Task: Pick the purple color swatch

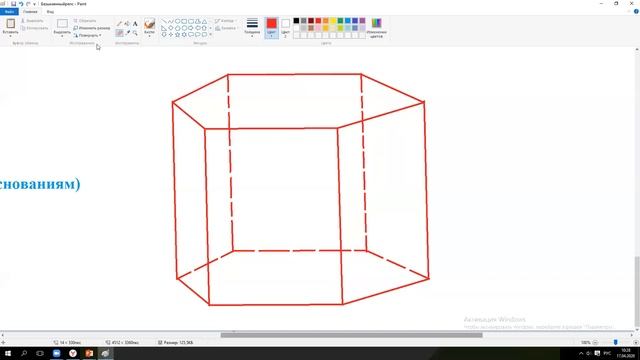Action: (x=362, y=21)
